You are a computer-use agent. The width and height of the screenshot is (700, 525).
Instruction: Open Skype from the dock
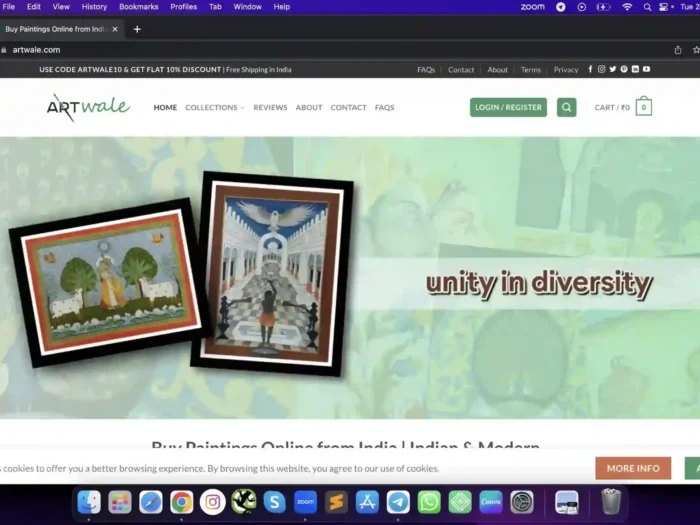pos(275,502)
